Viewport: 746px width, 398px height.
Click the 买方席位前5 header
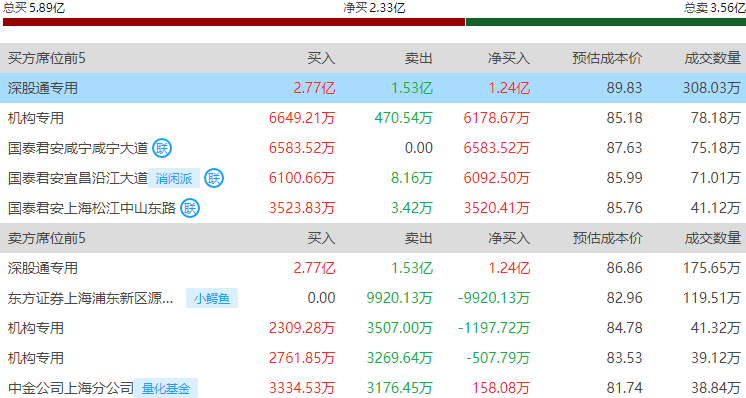coord(47,58)
